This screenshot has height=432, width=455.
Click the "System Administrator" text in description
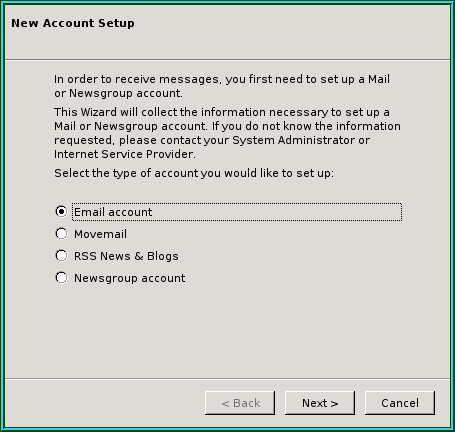293,140
